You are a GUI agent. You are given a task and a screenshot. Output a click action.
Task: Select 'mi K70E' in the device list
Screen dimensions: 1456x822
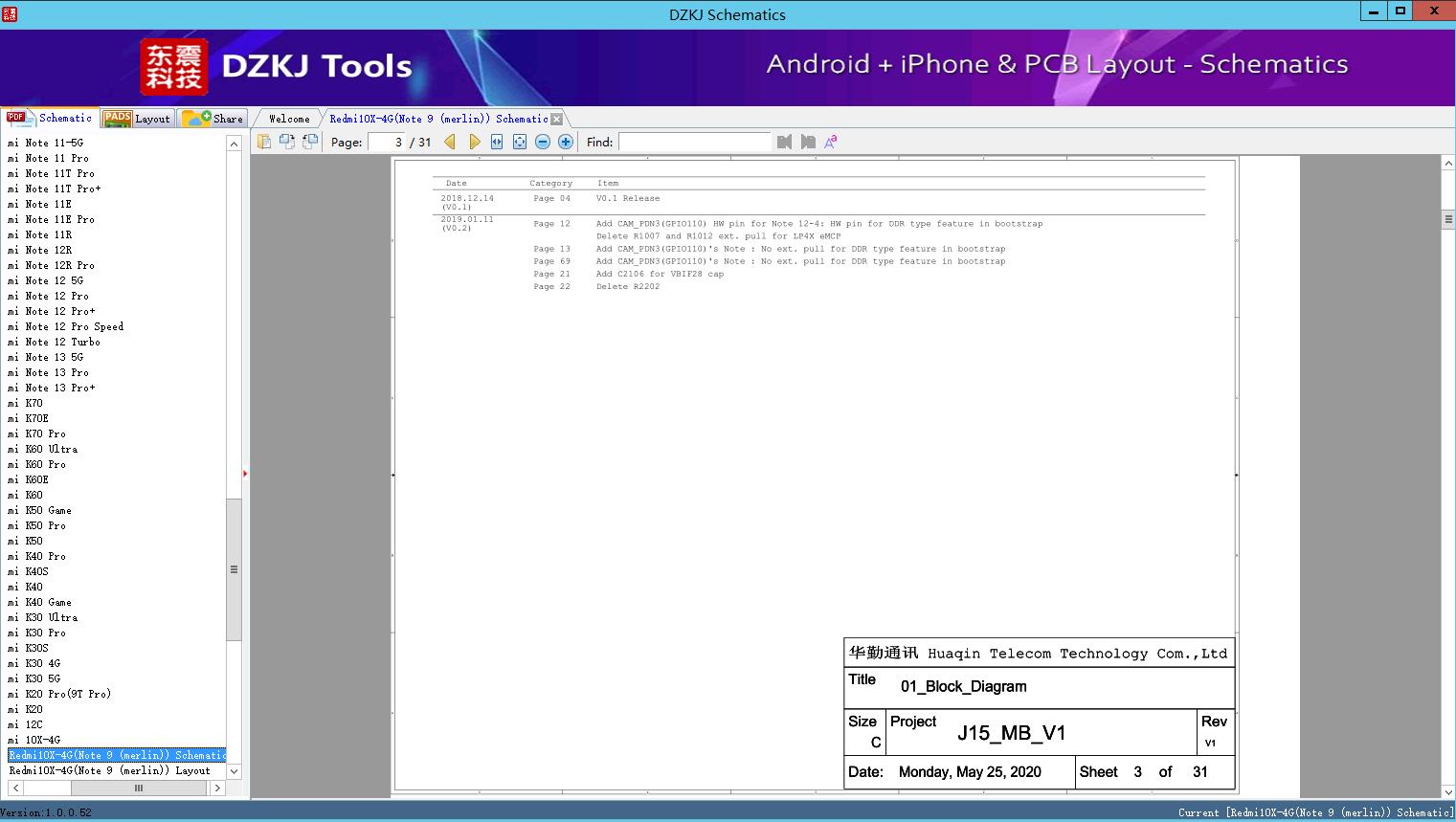pyautogui.click(x=28, y=418)
